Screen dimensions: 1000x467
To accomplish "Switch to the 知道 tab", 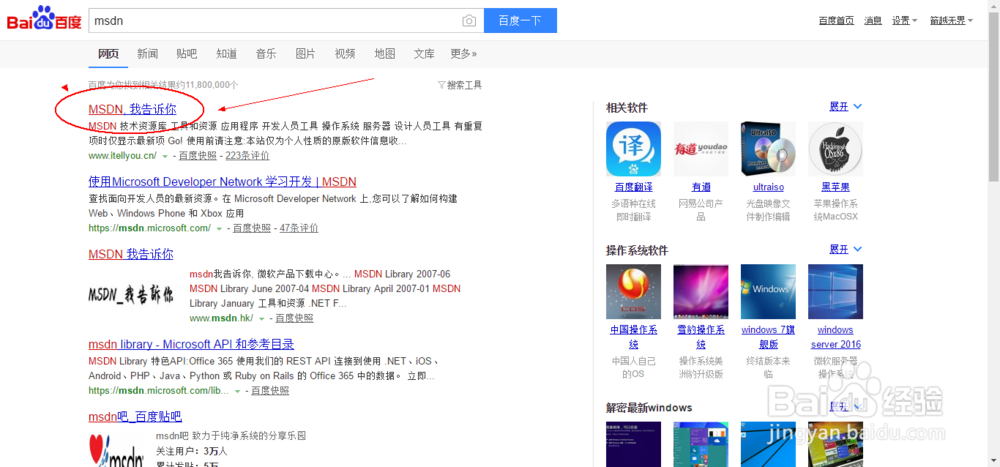I will [226, 54].
